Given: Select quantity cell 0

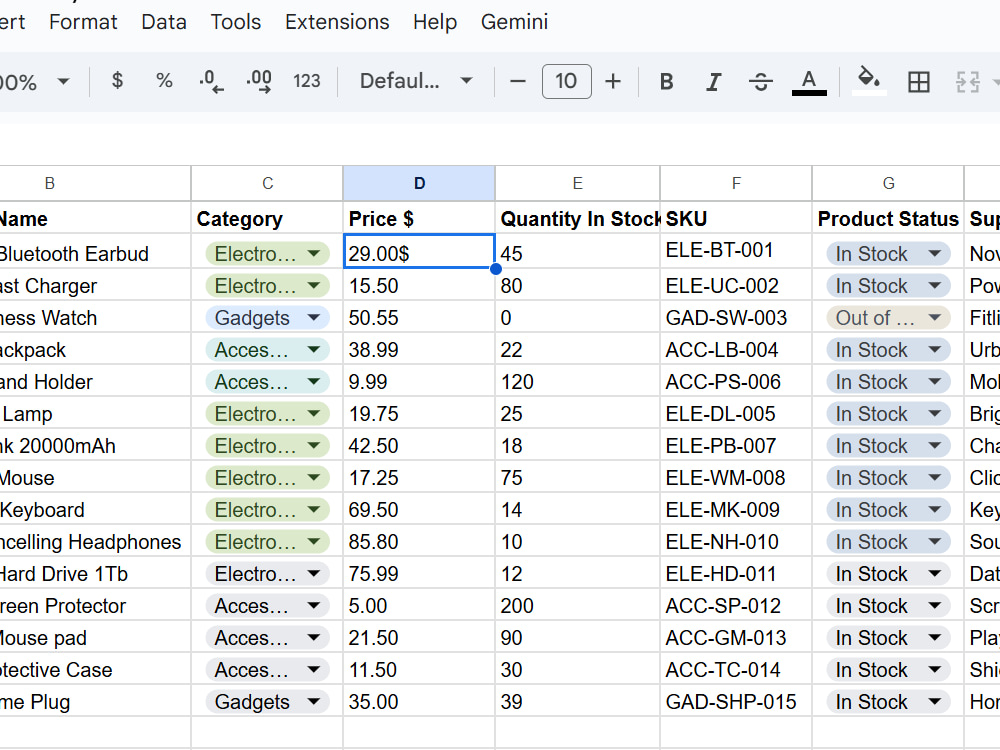Looking at the screenshot, I should [x=577, y=317].
